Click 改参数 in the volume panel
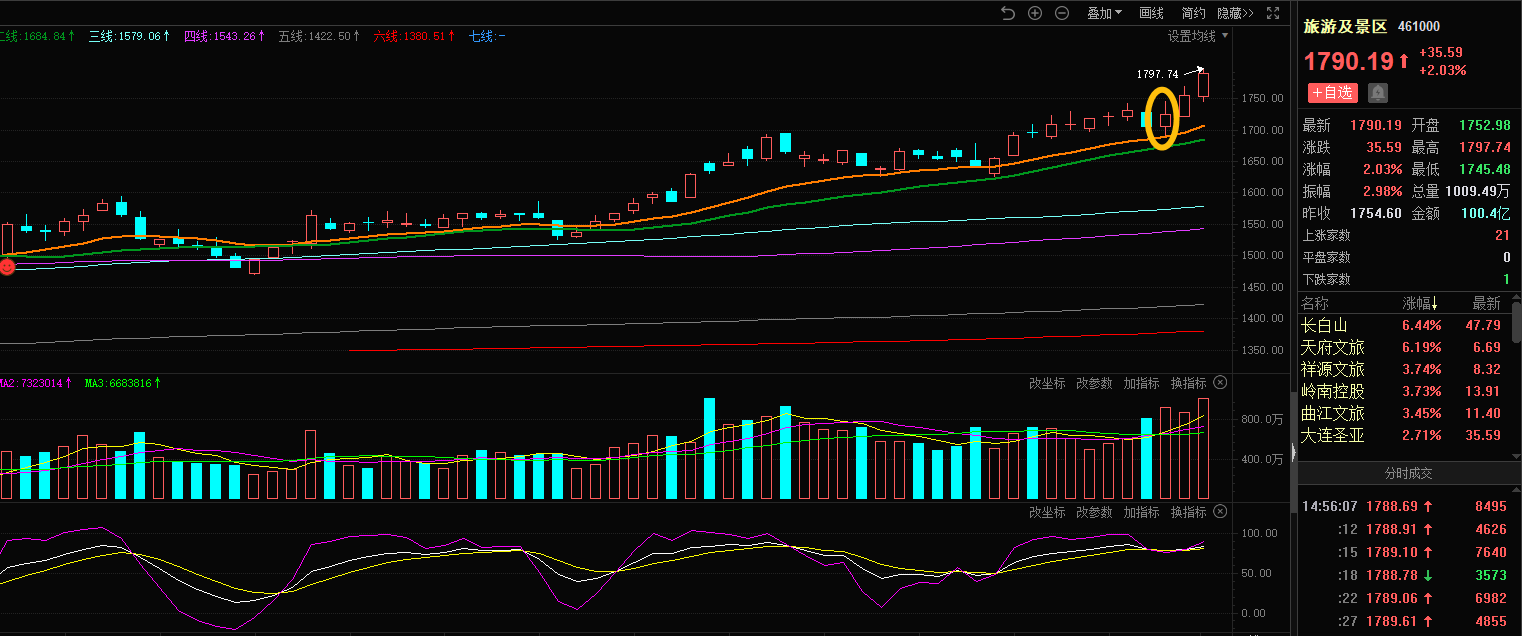This screenshot has width=1522, height=636. pos(1094,384)
